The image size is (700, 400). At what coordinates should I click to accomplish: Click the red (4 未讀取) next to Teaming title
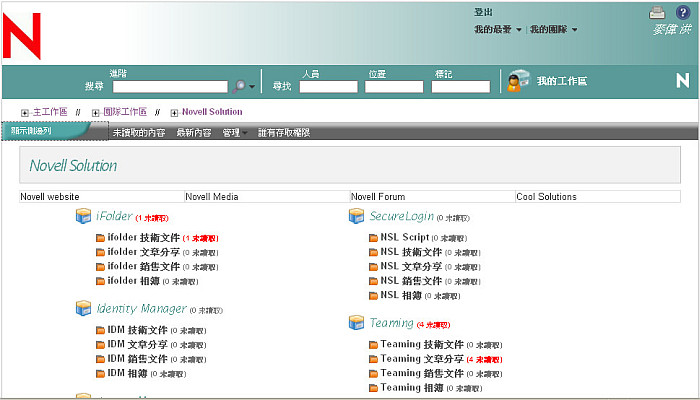click(433, 325)
